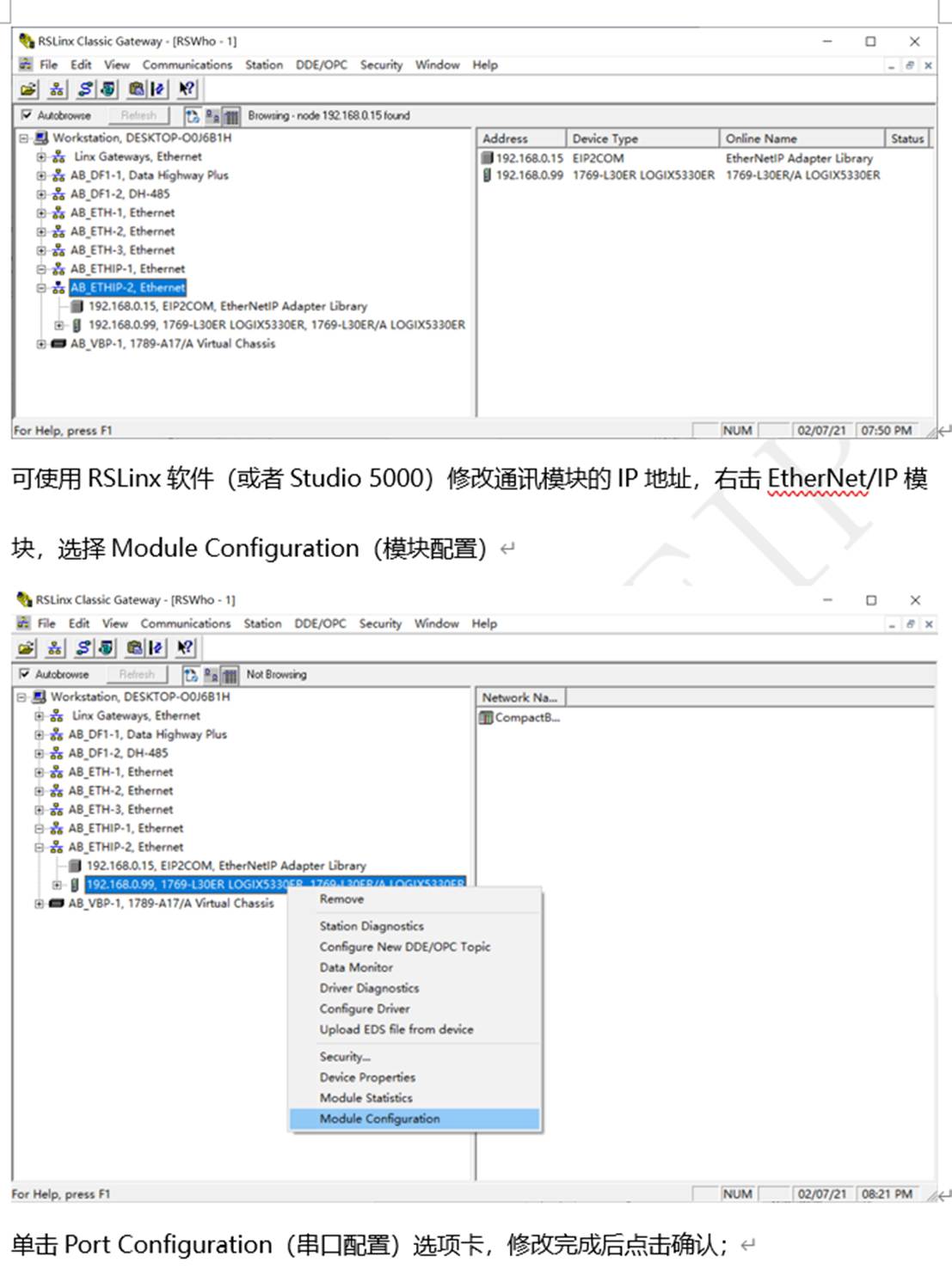Click RSWho network icon in the Not Browsing window
Viewport: 952px width, 1288px height.
(55, 647)
